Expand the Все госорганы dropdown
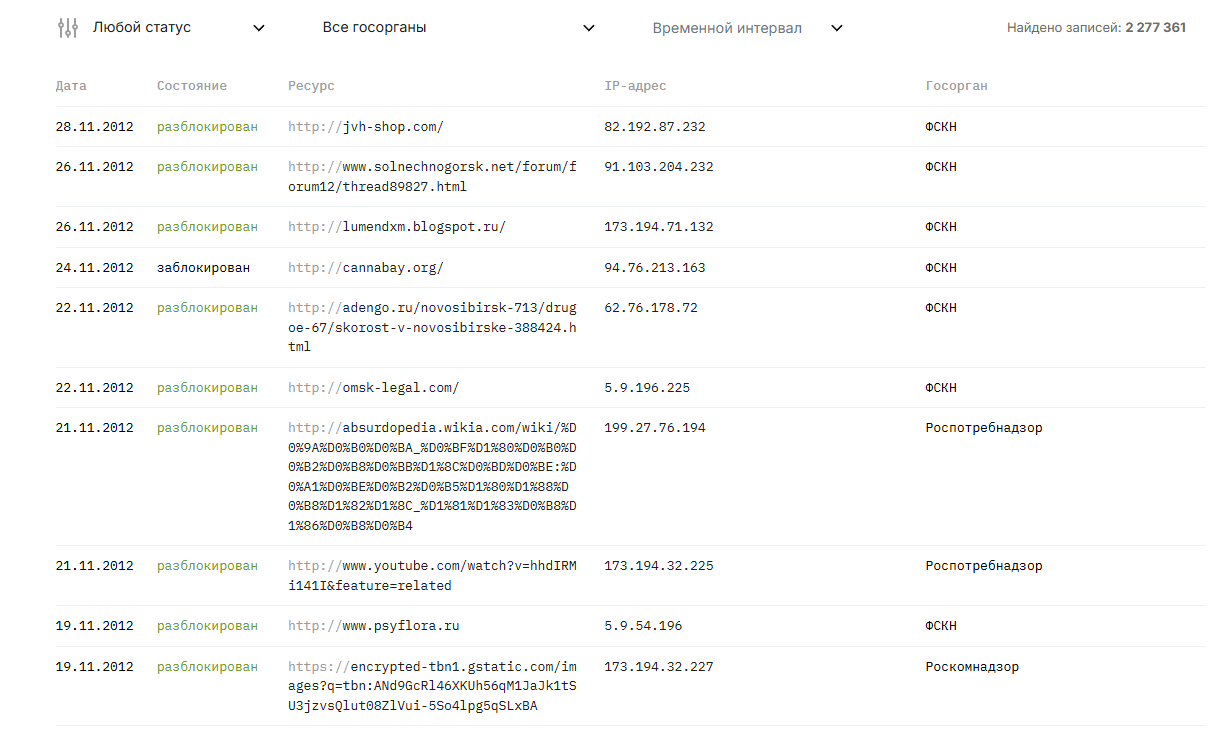Image resolution: width=1210 pixels, height=736 pixels. pos(458,28)
